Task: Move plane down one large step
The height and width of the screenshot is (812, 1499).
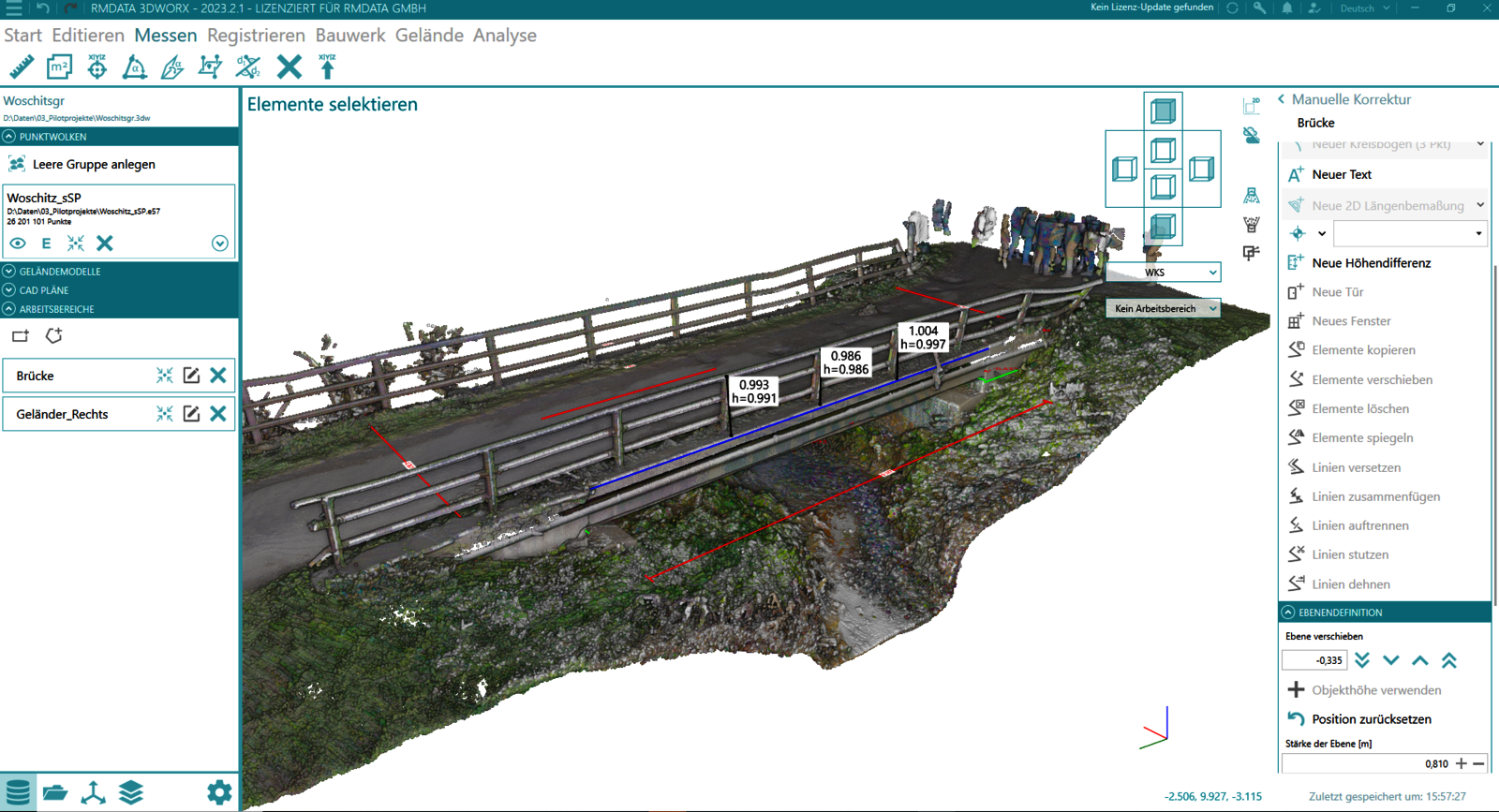Action: click(1362, 660)
